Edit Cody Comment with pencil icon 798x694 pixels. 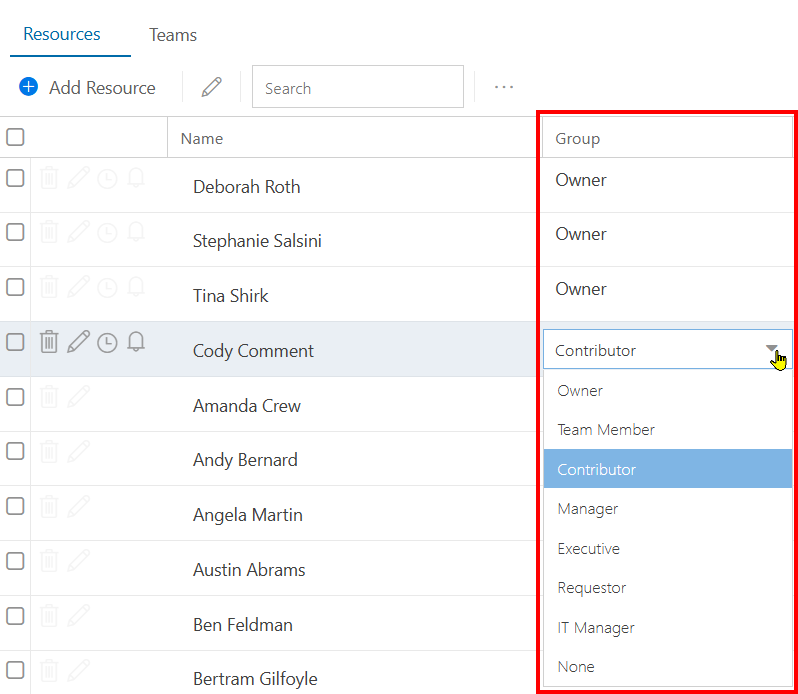pos(78,341)
